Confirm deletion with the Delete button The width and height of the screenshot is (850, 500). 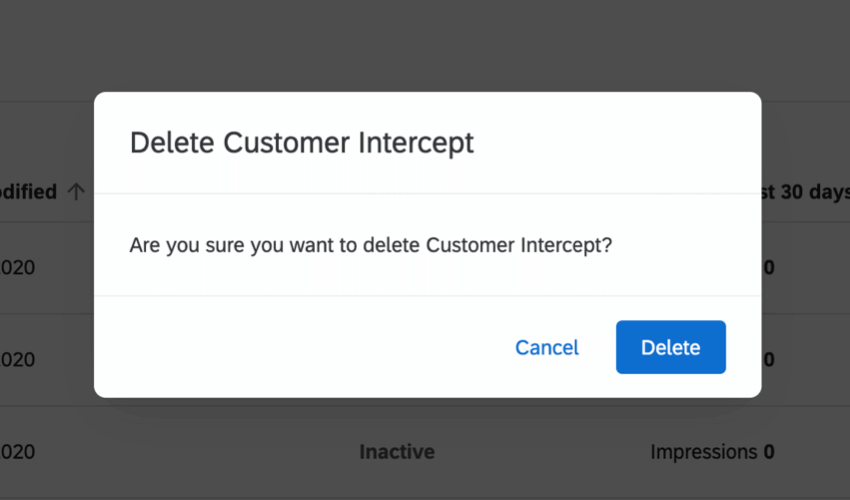pos(670,347)
